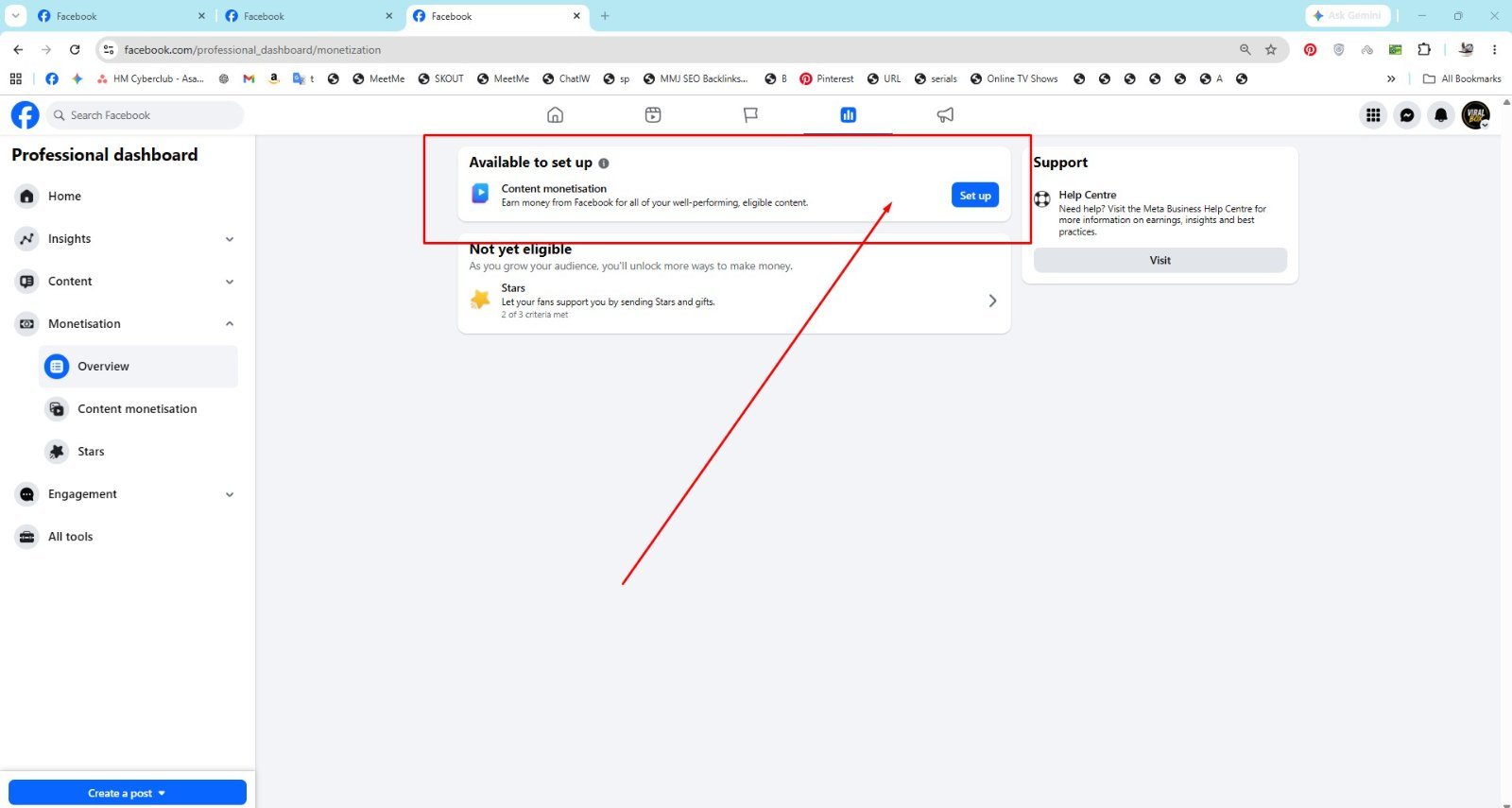
Task: Expand the Engagement section
Action: point(230,494)
